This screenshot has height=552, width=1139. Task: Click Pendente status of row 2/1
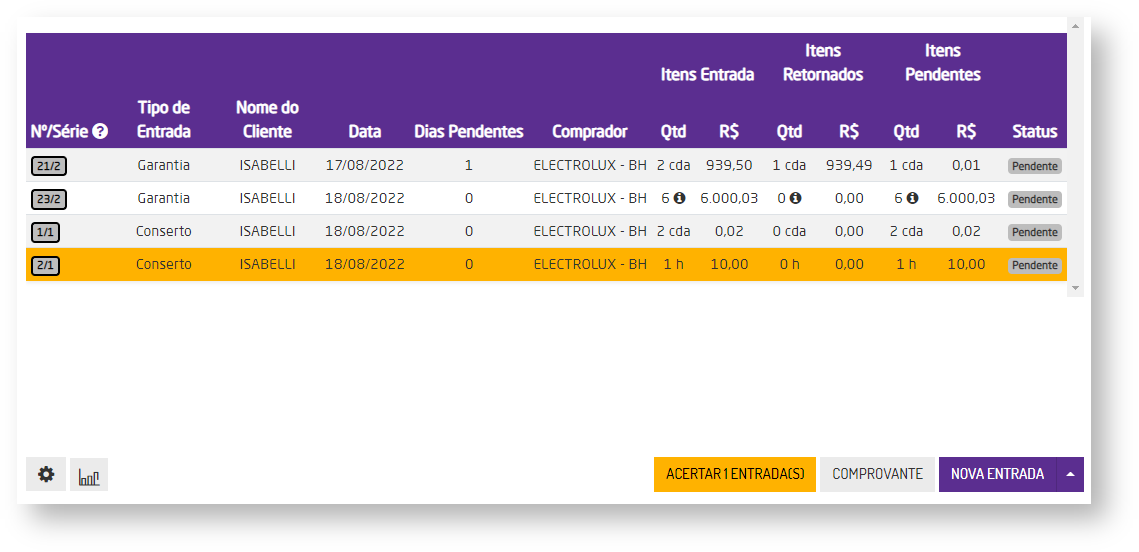pos(1034,266)
